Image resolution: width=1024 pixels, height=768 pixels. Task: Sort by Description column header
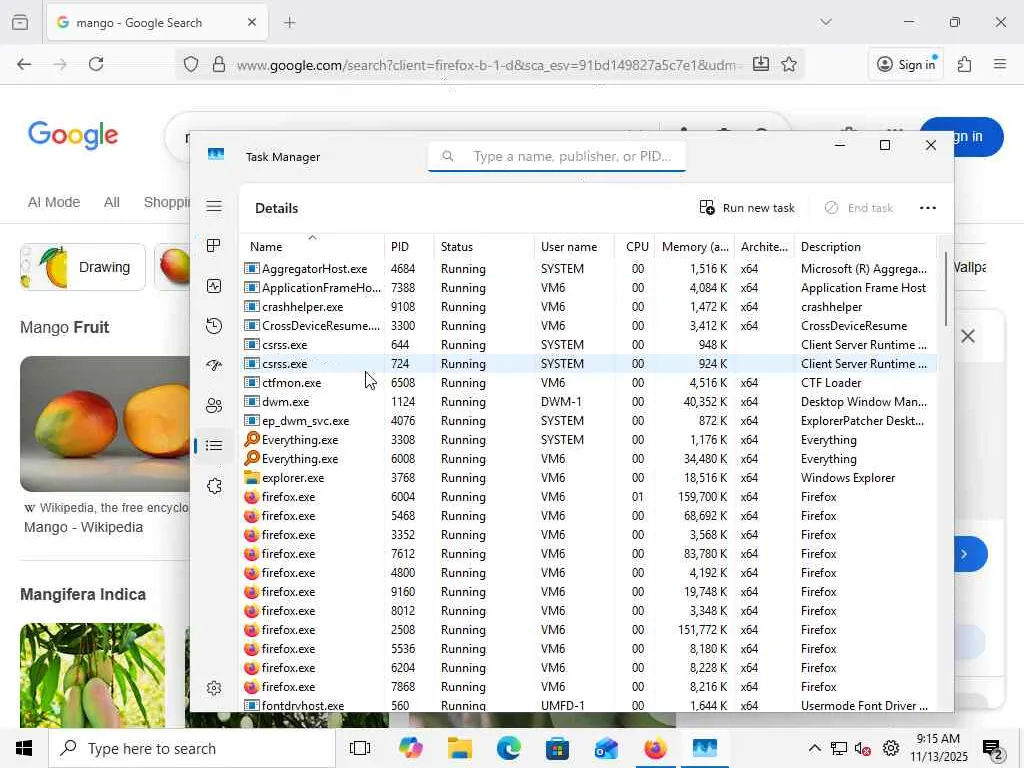pos(865,246)
